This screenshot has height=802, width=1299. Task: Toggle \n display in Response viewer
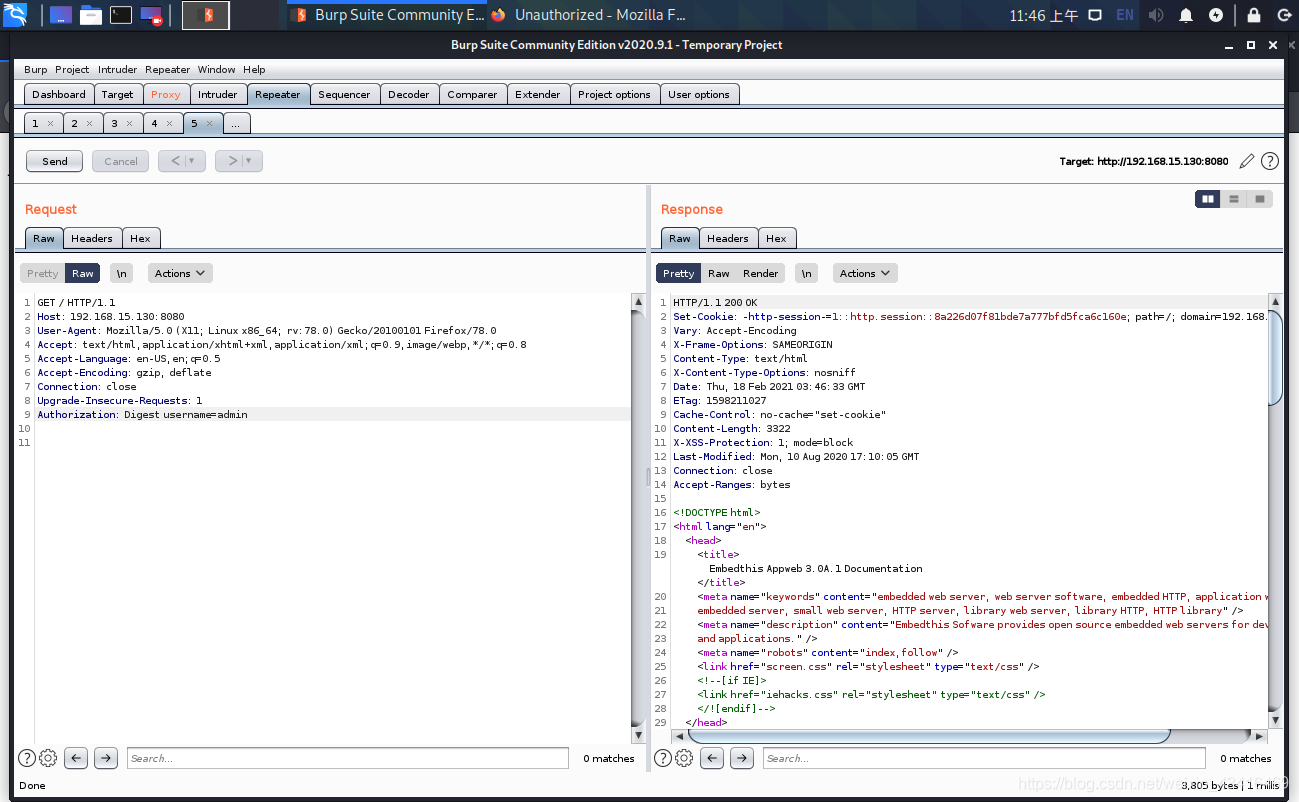[806, 273]
